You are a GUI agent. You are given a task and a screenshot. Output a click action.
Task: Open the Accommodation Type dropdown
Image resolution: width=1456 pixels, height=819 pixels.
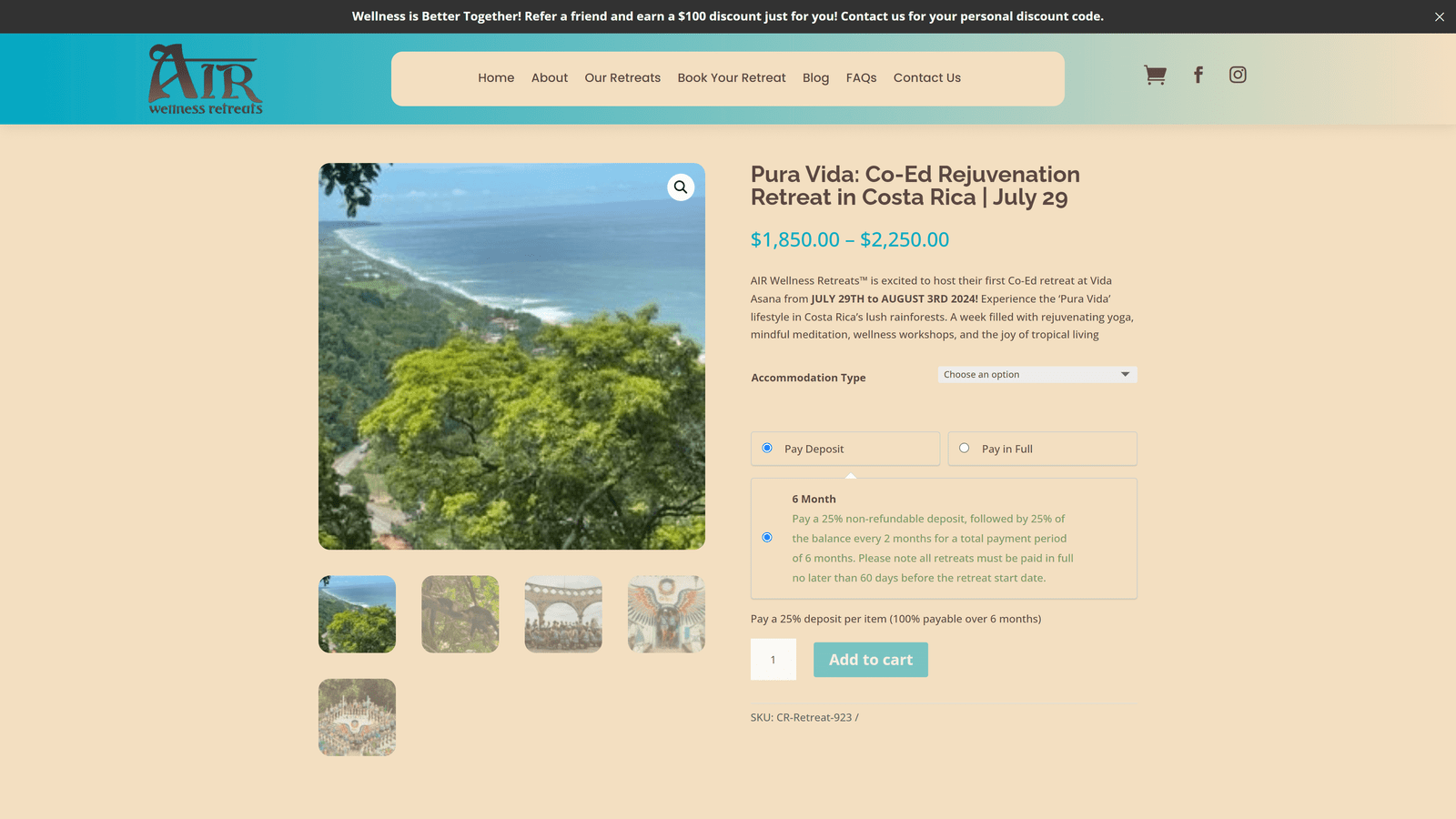pyautogui.click(x=1037, y=374)
